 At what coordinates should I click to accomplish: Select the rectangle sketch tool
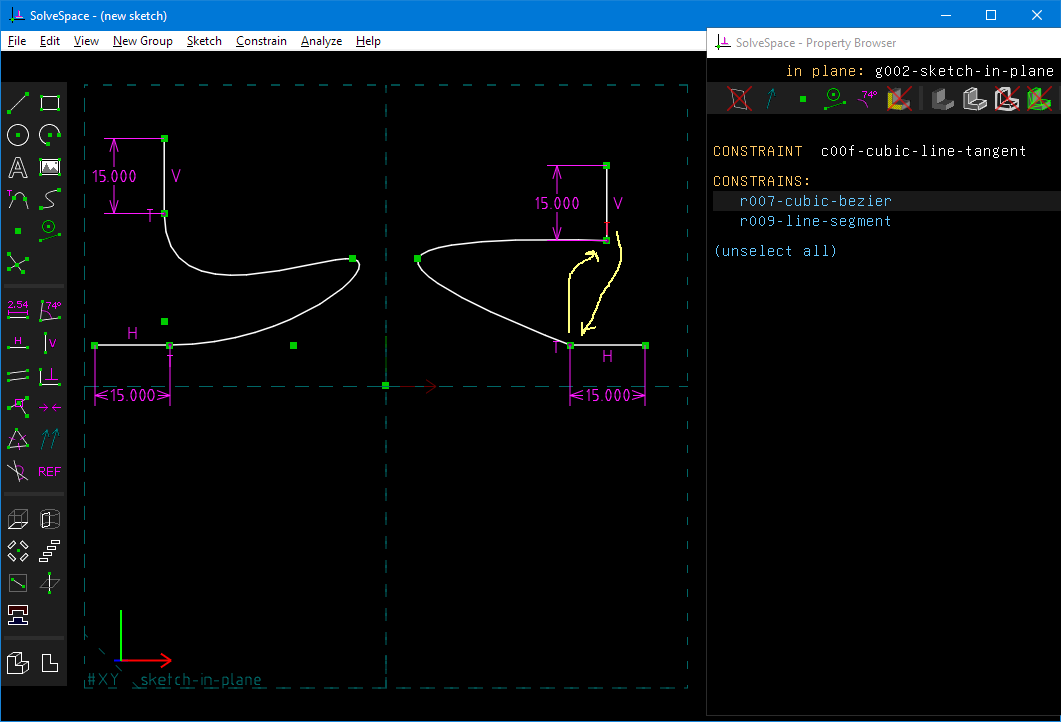click(x=49, y=103)
